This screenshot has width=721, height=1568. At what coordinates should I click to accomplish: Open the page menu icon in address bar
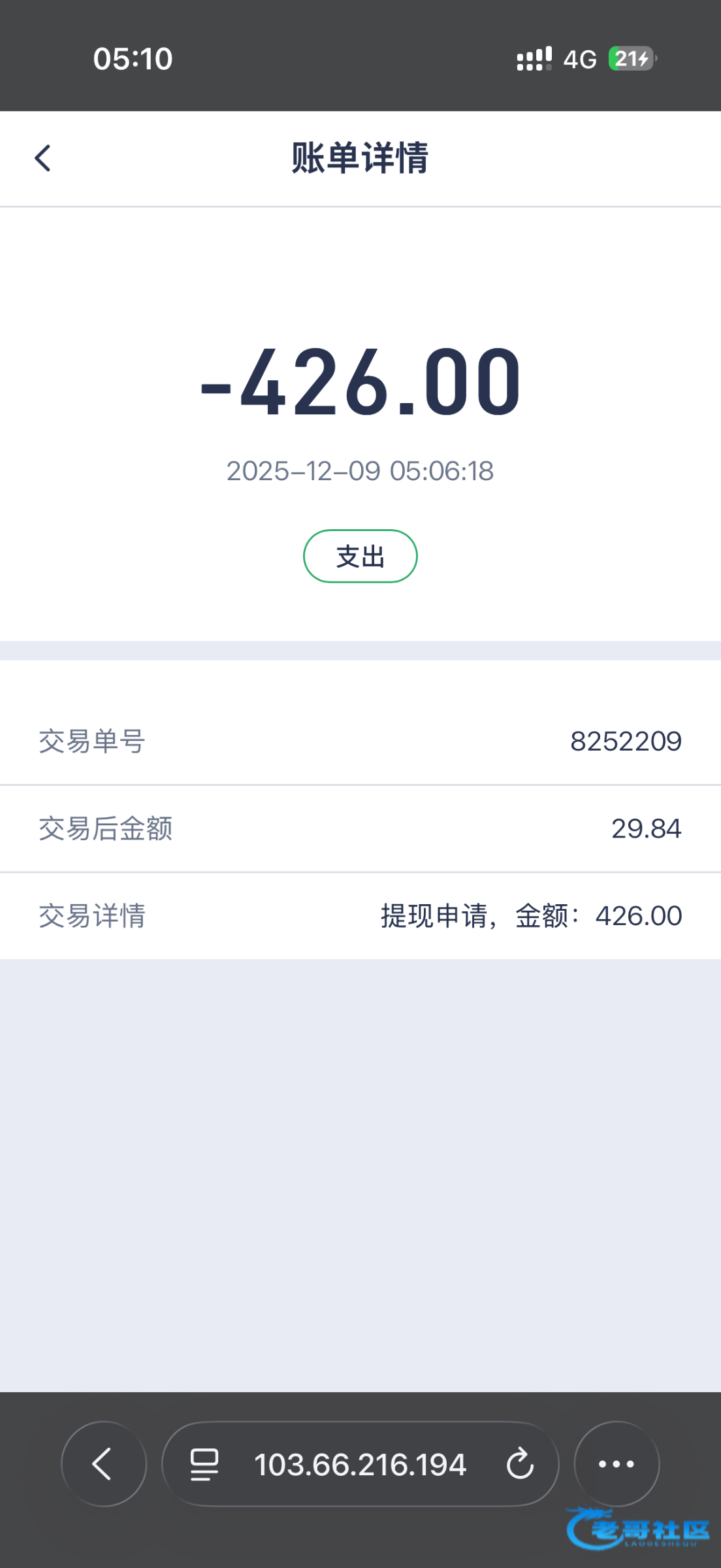click(x=204, y=1464)
